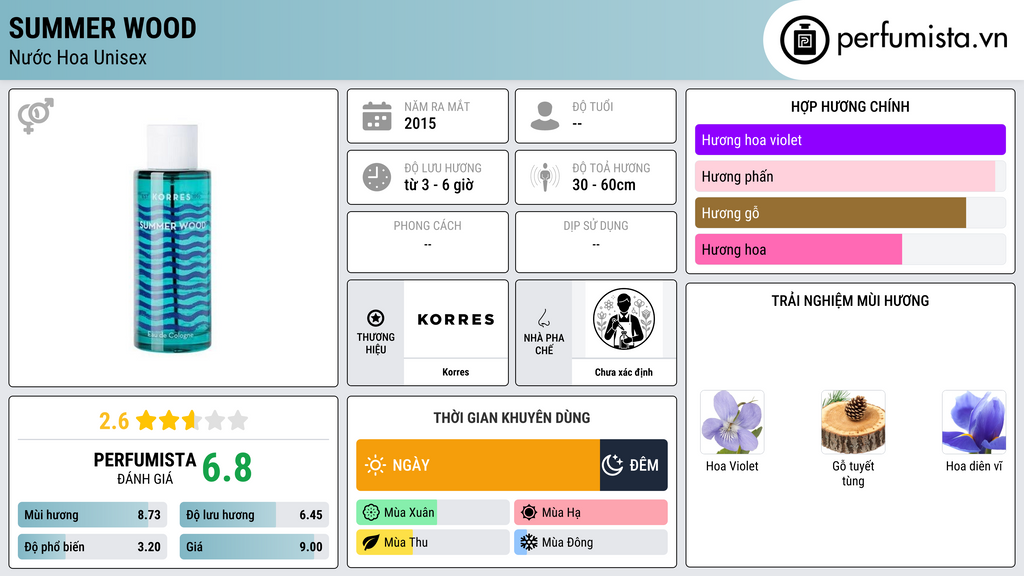Open the Summer Wood bottle image
The height and width of the screenshot is (576, 1024).
(172, 238)
